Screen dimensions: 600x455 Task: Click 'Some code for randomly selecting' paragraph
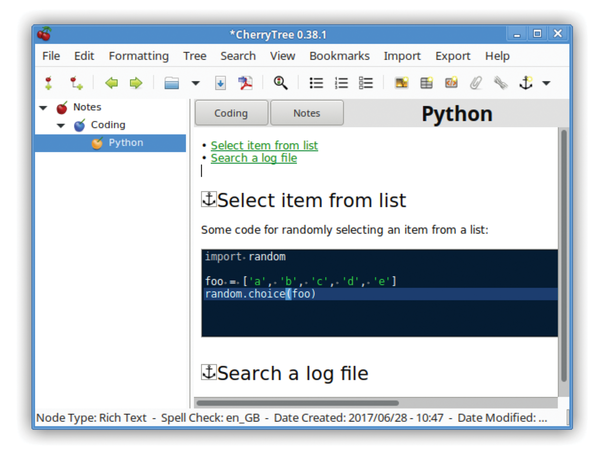(x=344, y=230)
